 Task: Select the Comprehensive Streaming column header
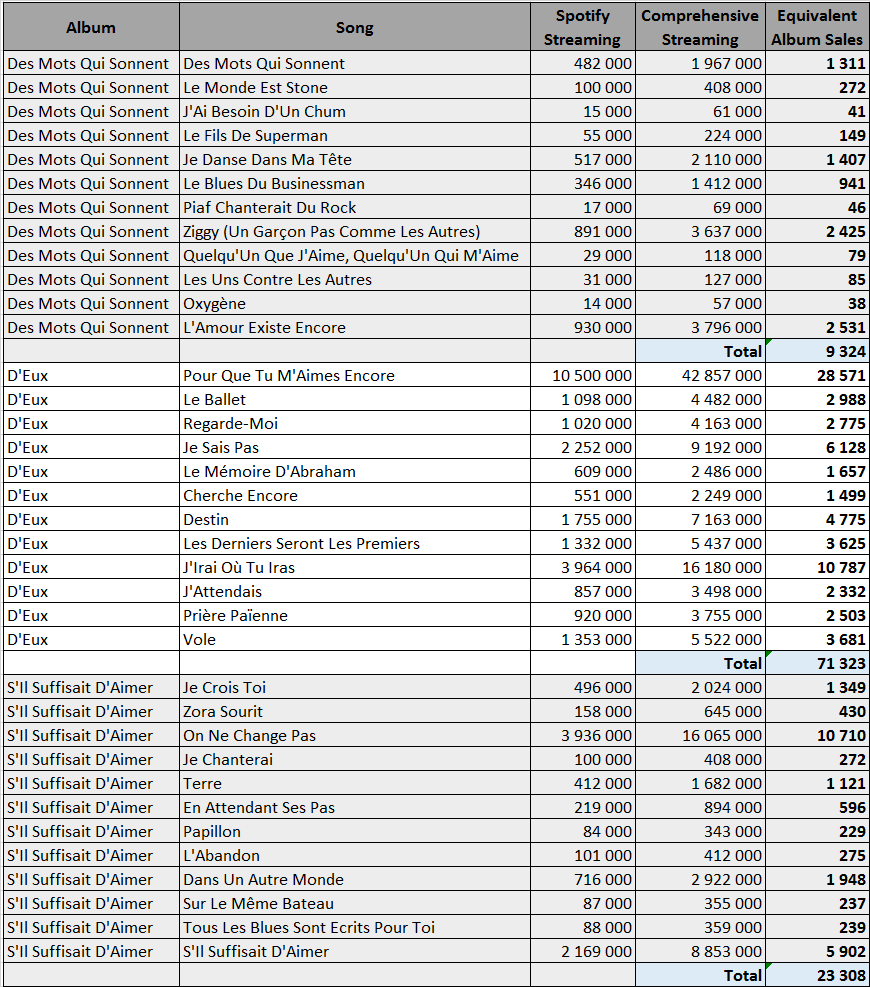pyautogui.click(x=700, y=27)
